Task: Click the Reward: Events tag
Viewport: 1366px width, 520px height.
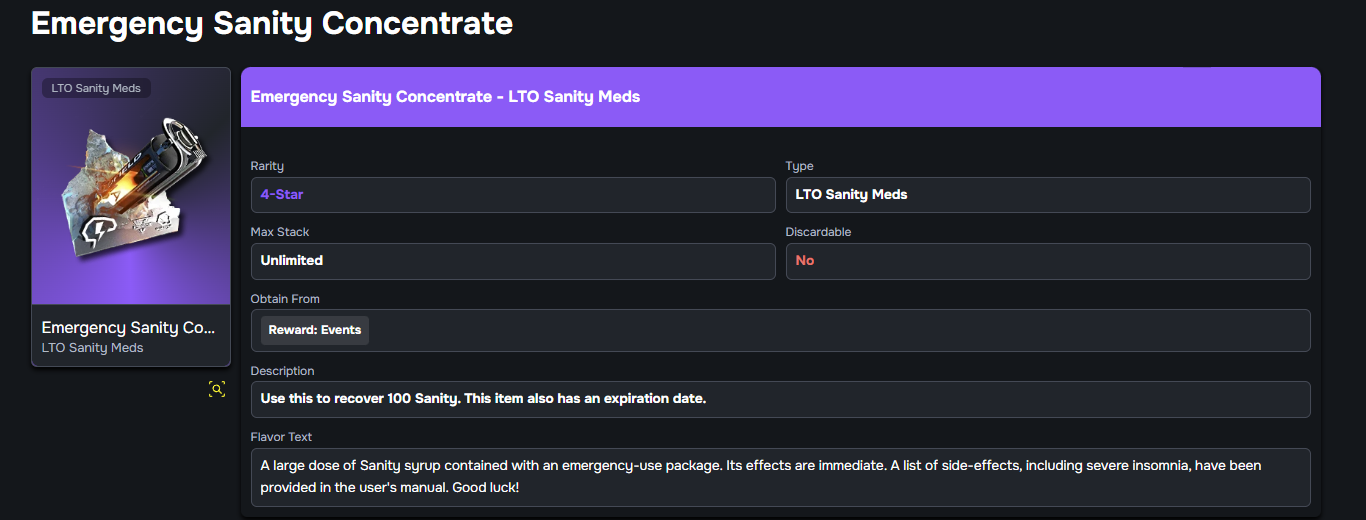Action: 314,330
